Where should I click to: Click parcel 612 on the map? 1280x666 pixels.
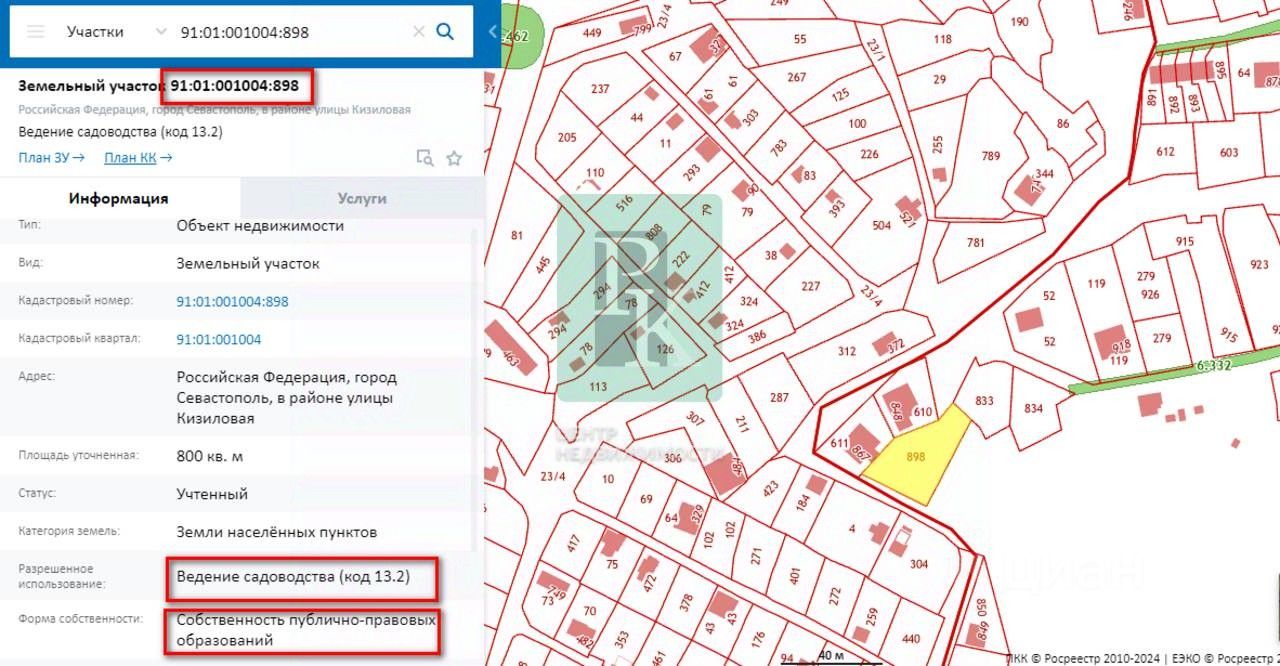click(1165, 152)
